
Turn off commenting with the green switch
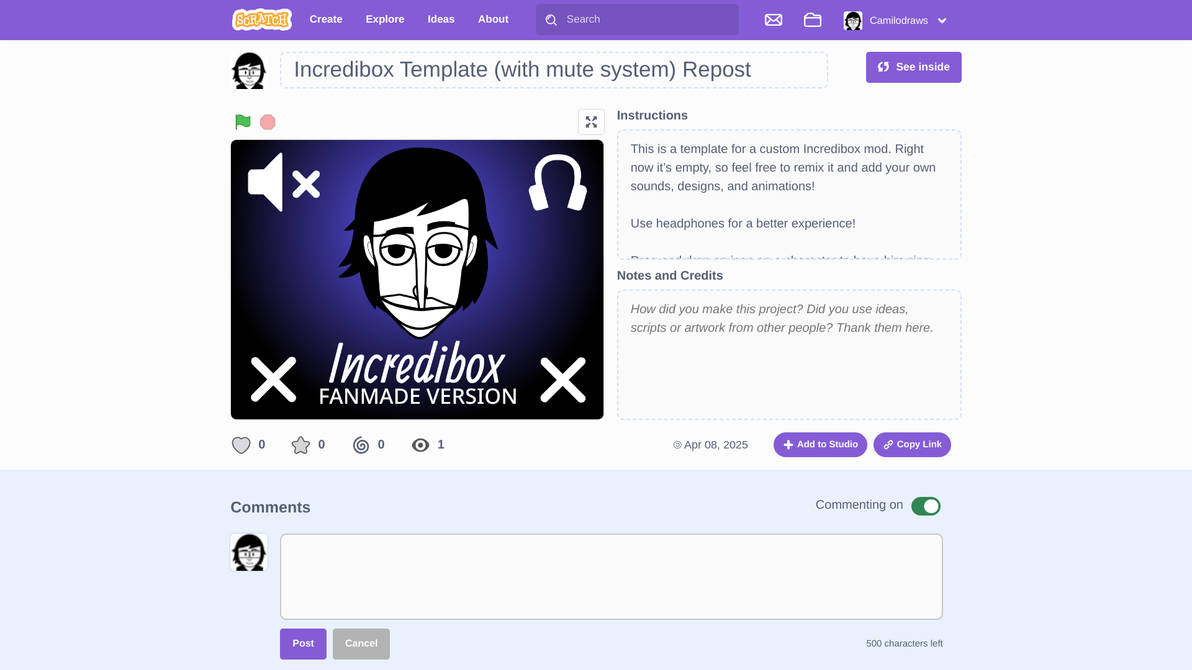(926, 505)
